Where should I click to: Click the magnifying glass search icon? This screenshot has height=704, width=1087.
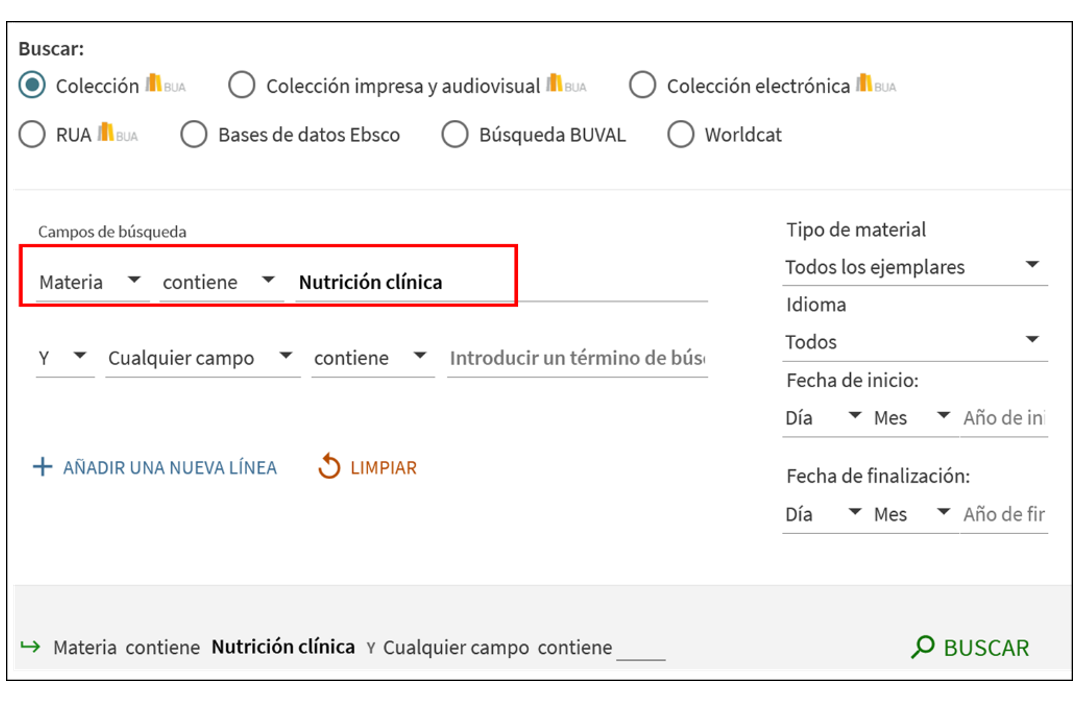[x=922, y=648]
